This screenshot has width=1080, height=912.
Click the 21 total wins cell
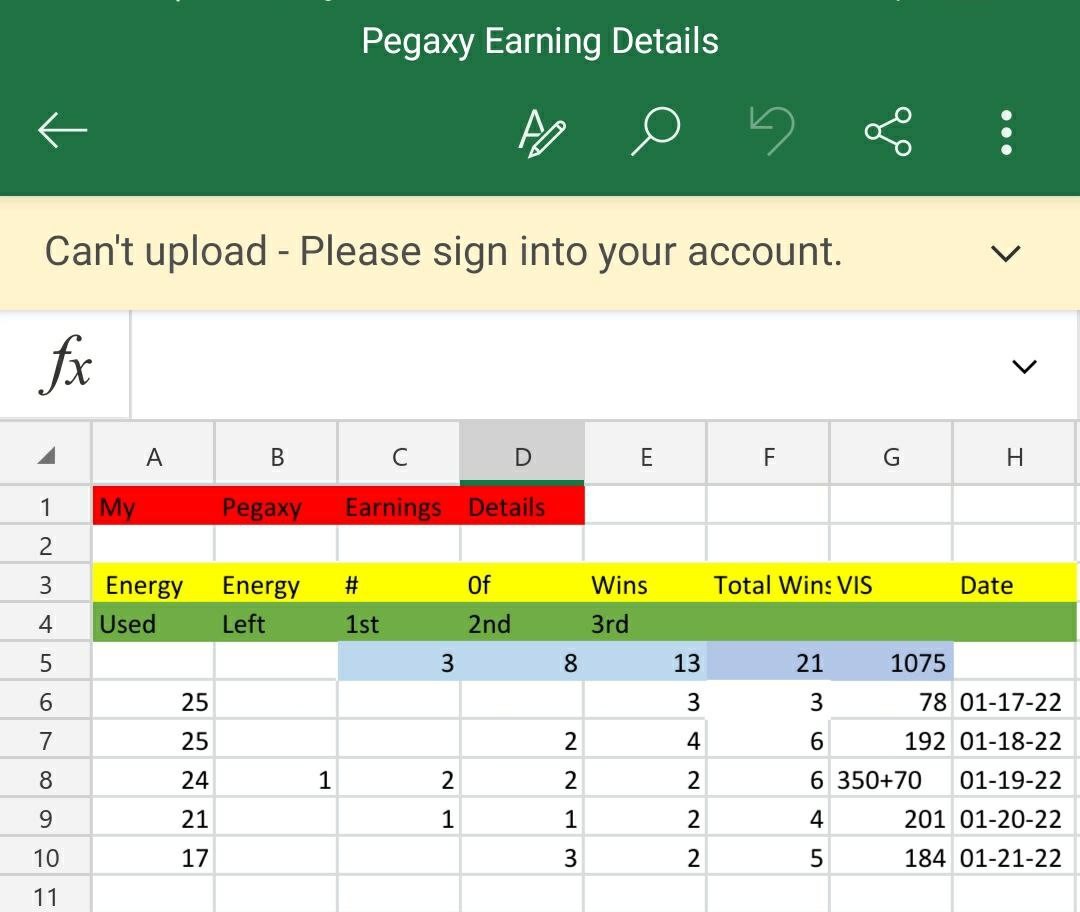click(769, 662)
